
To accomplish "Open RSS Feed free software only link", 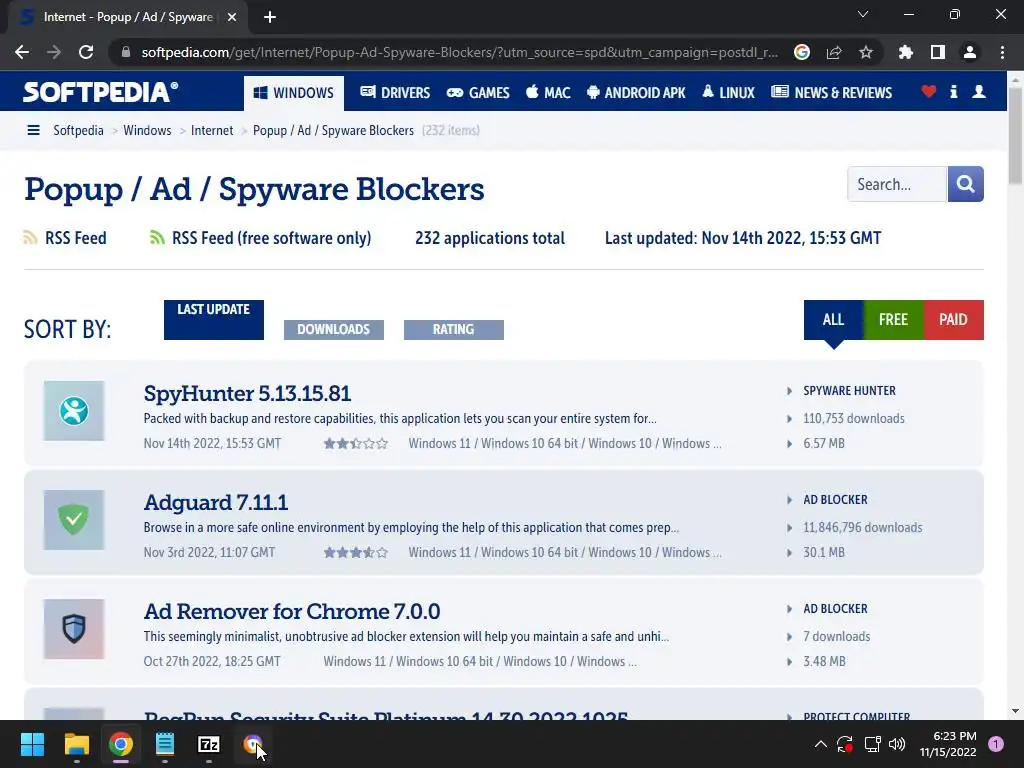I will click(x=272, y=238).
